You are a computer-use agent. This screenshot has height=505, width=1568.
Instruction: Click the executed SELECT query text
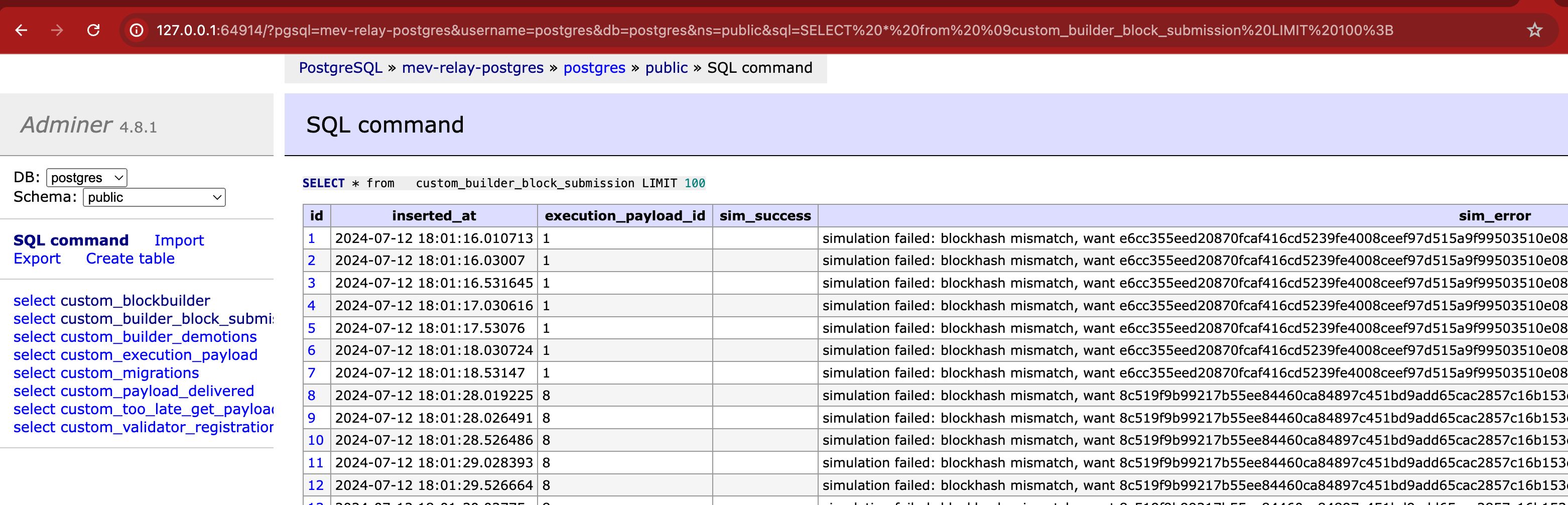click(x=504, y=183)
